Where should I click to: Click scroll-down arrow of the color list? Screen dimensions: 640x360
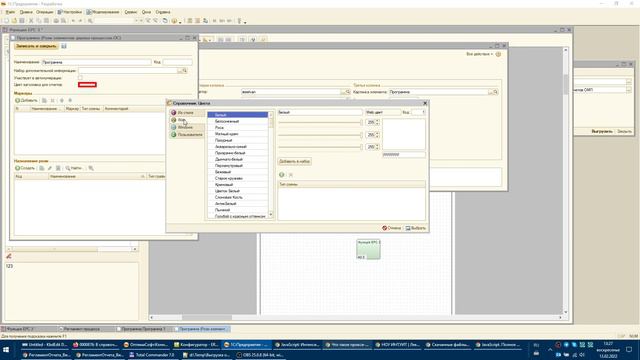[x=271, y=215]
